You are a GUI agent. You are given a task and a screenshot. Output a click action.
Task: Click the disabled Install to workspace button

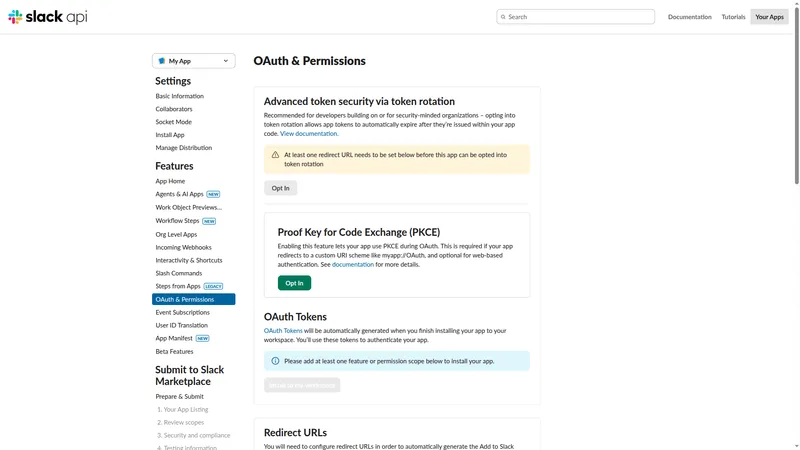point(302,385)
